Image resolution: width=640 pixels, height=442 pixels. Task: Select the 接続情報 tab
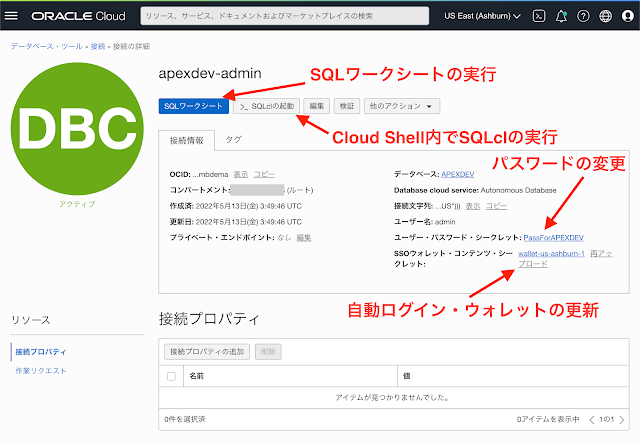coord(187,140)
